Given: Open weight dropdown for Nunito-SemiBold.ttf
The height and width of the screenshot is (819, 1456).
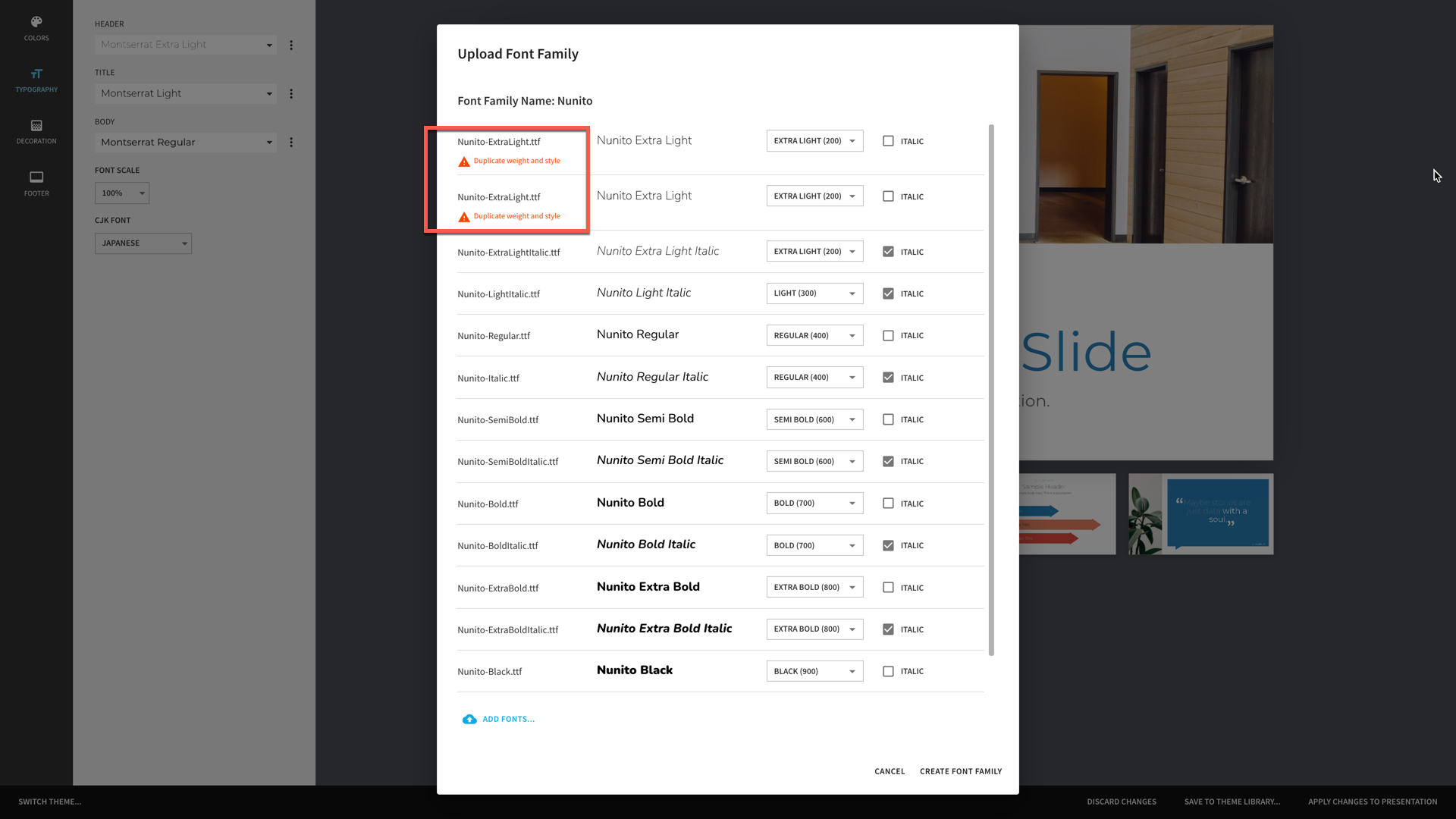Looking at the screenshot, I should [814, 419].
